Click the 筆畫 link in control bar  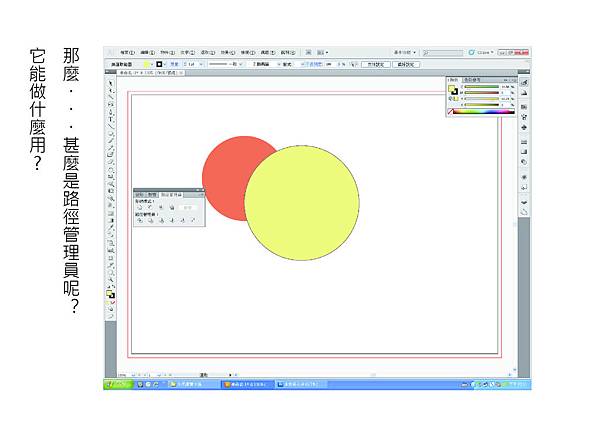[174, 64]
